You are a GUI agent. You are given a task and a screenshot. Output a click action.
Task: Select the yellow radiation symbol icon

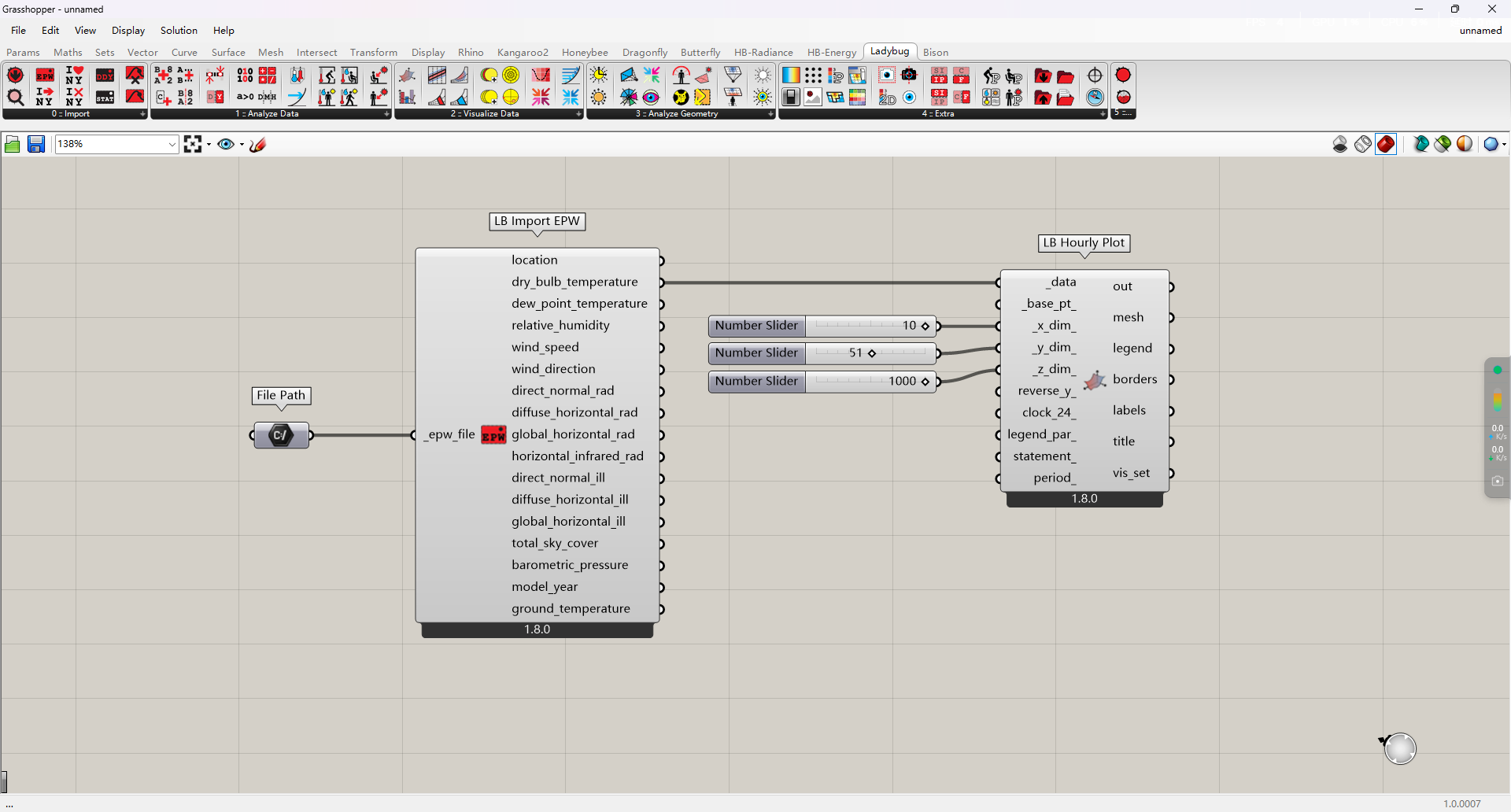681,97
